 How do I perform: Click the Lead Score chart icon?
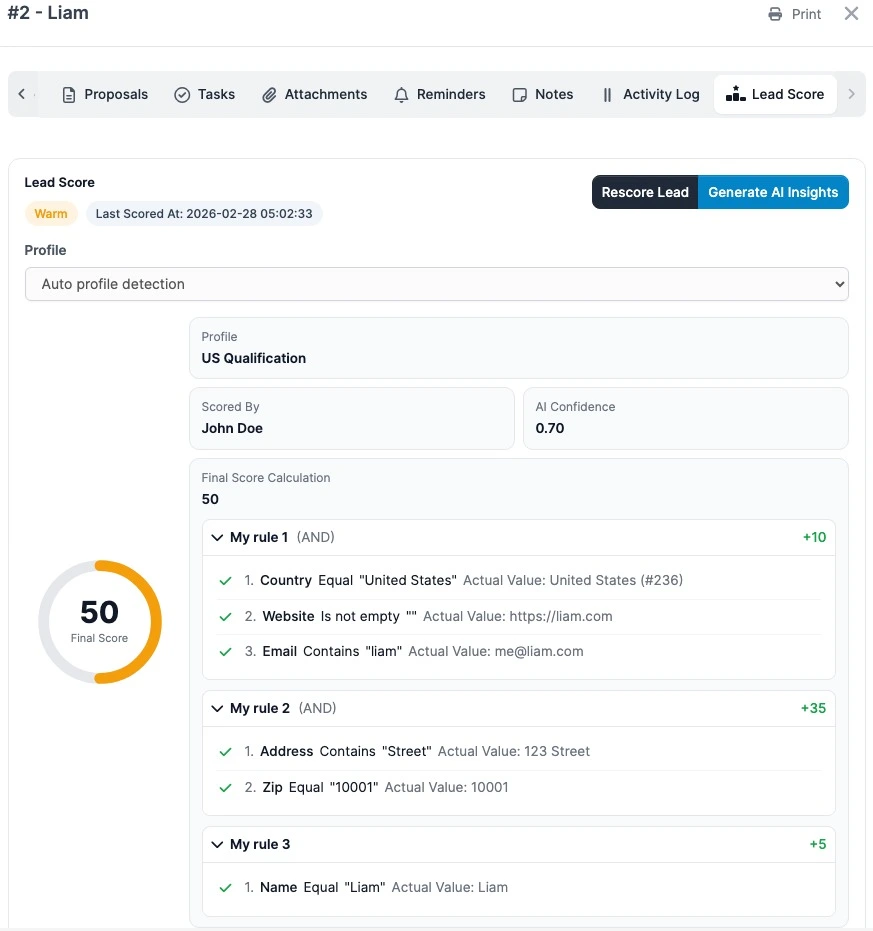point(735,94)
